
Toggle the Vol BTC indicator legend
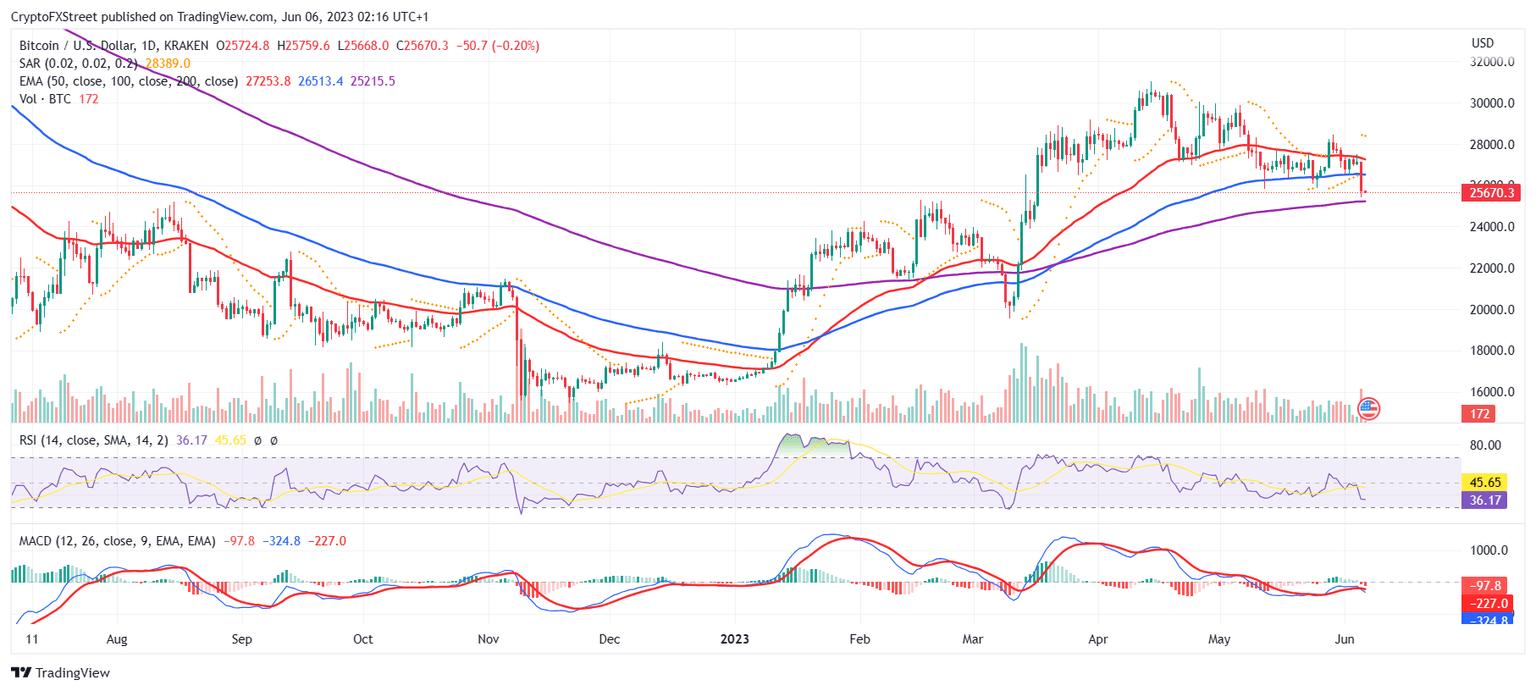pos(45,98)
